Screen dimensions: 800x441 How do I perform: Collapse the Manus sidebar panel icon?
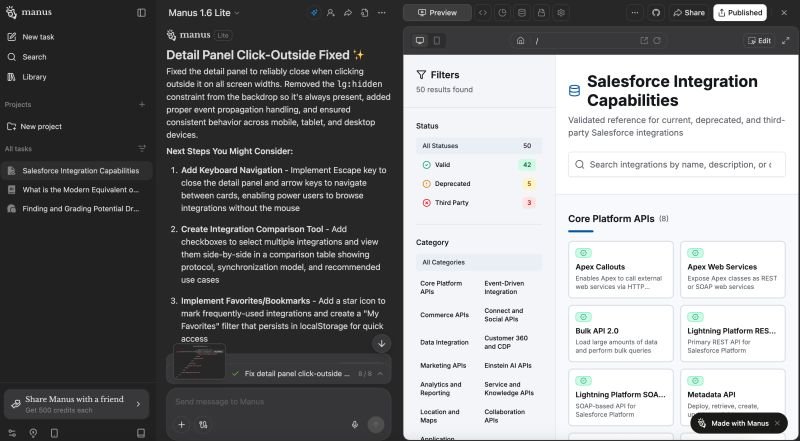tap(141, 13)
